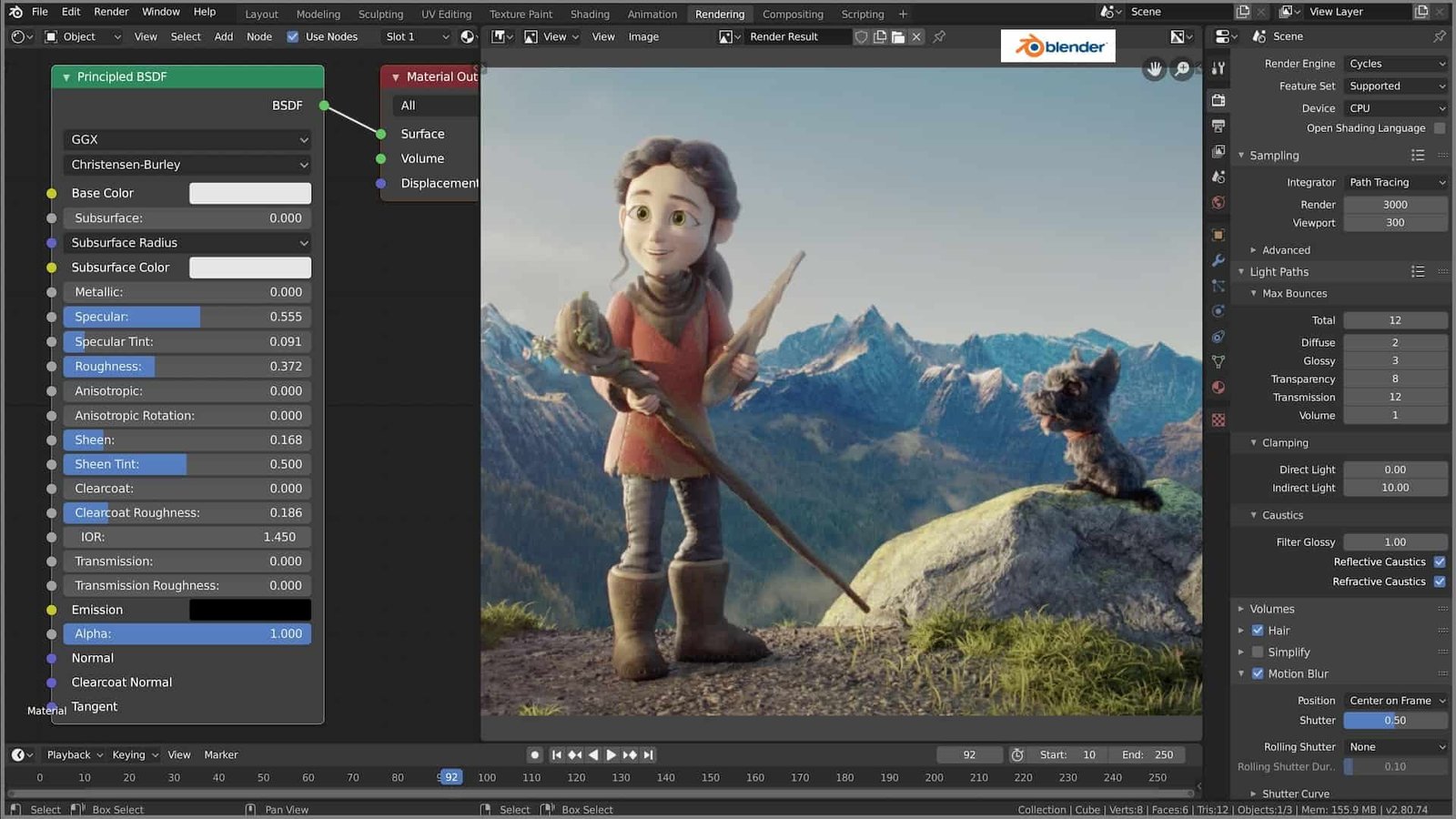Open the World properties tab

[x=1218, y=202]
